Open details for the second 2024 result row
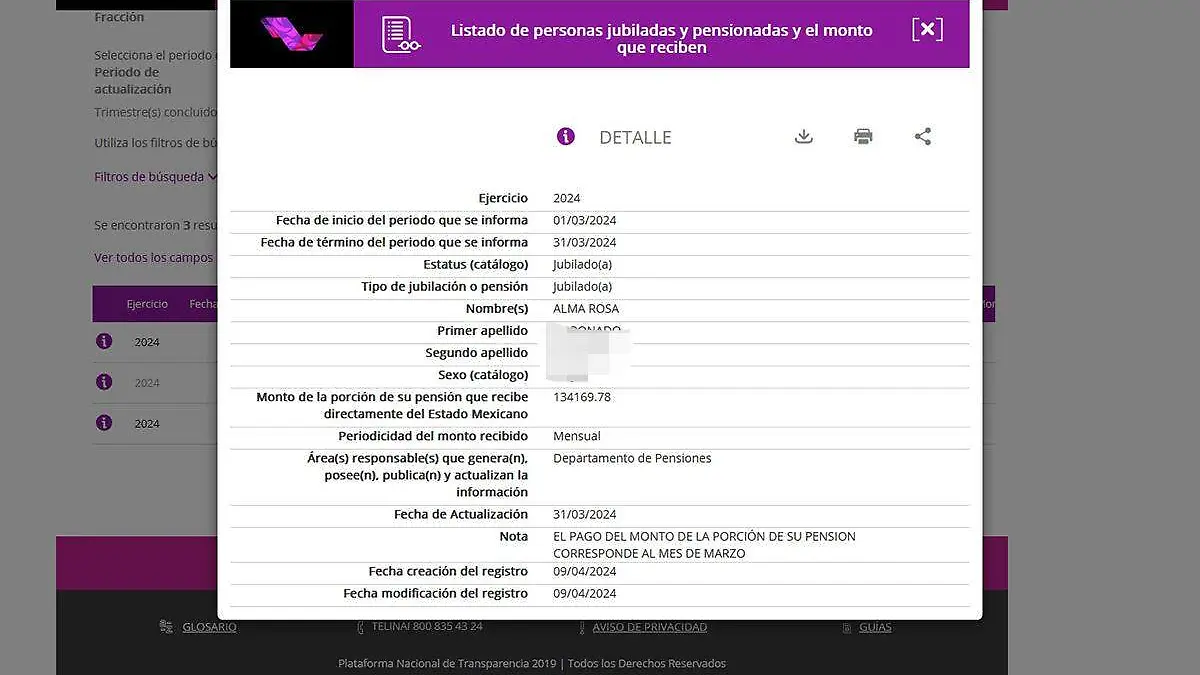1200x675 pixels. 104,382
